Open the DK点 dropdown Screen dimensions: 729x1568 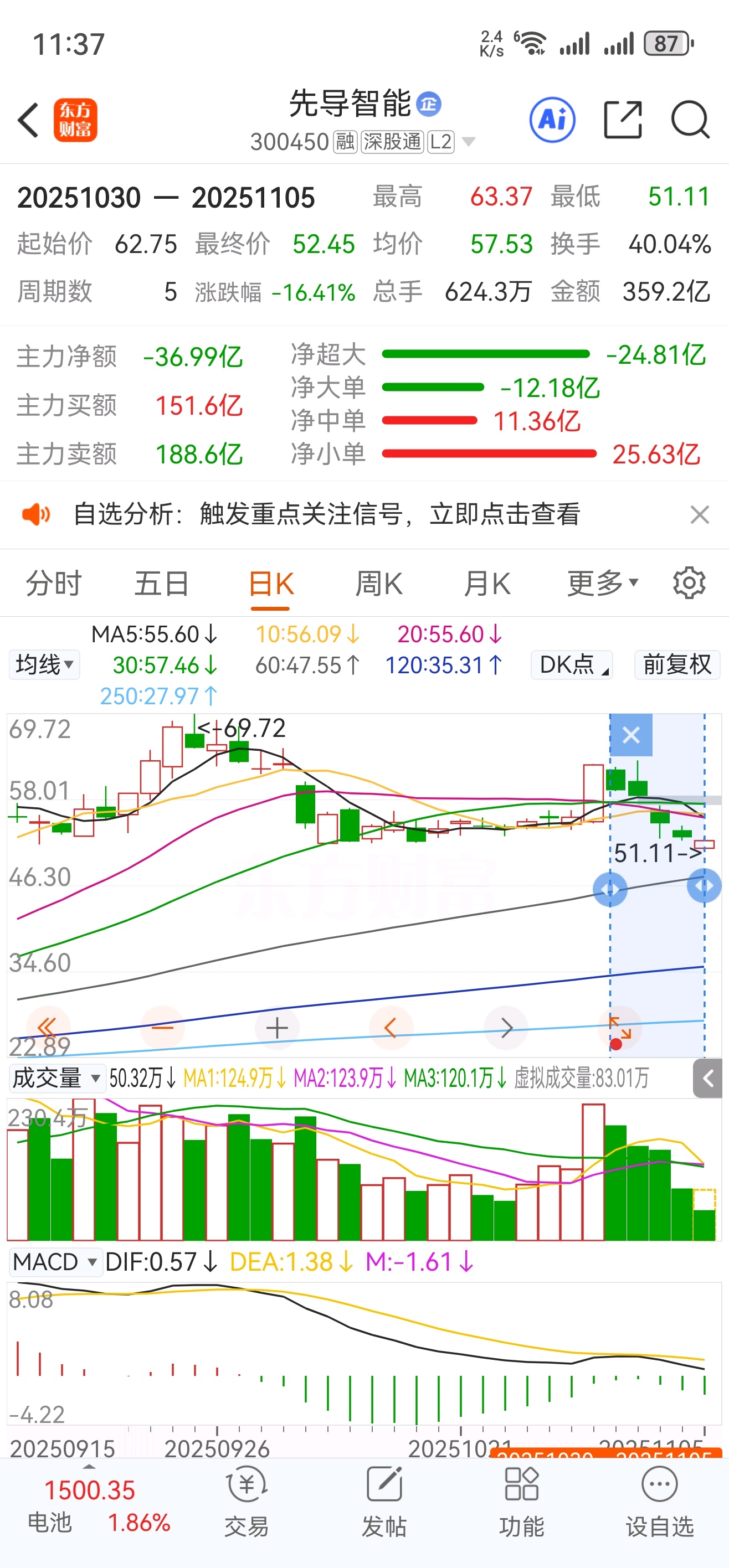[572, 664]
